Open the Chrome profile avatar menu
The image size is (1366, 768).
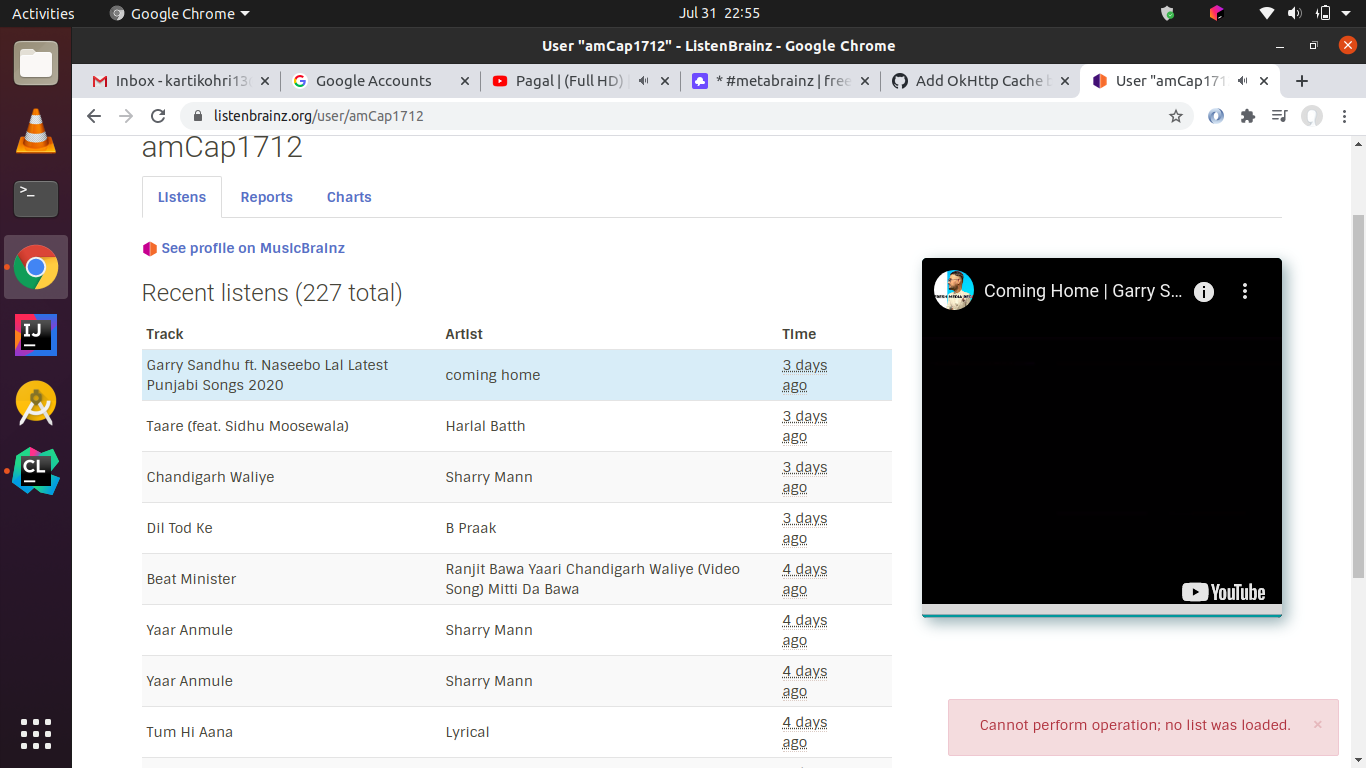tap(1312, 116)
